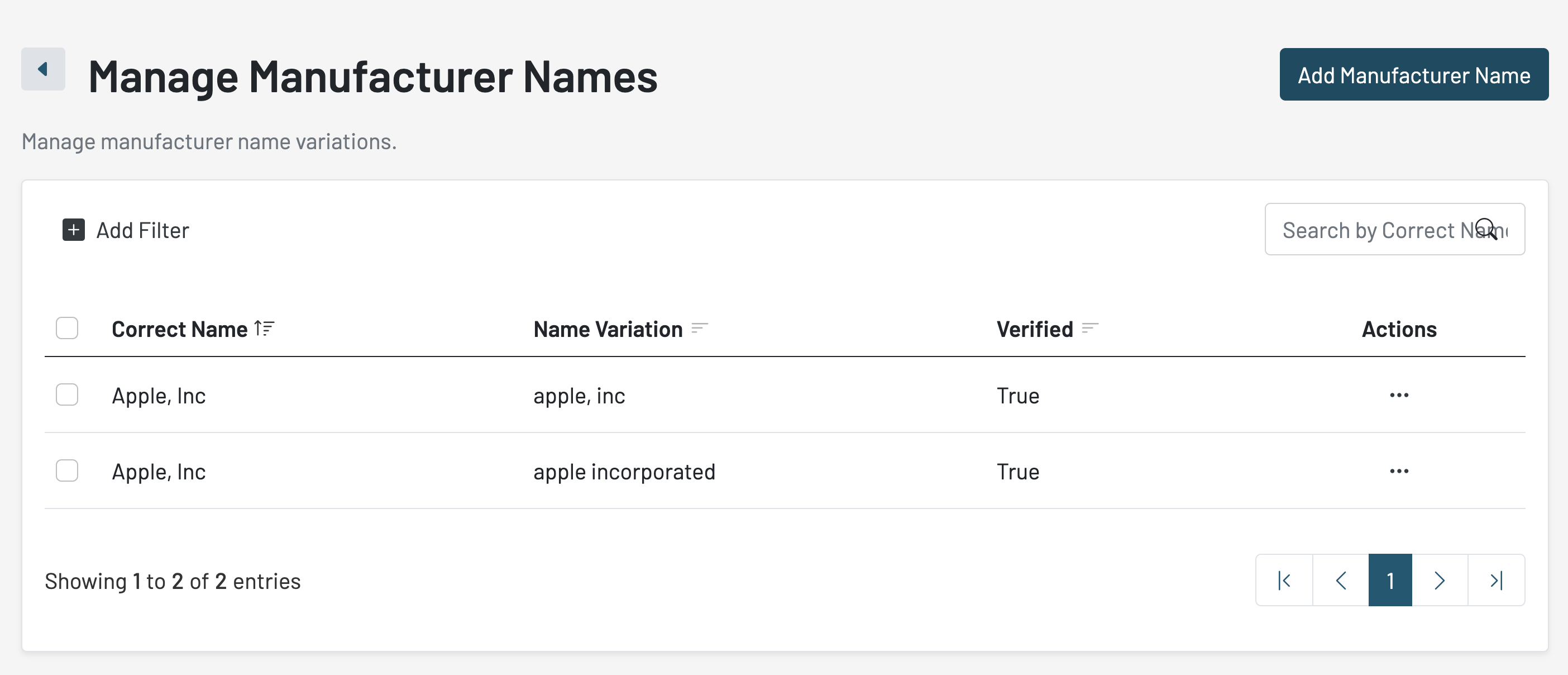Click the magnifying glass search icon
The width and height of the screenshot is (1568, 675).
pyautogui.click(x=1486, y=229)
